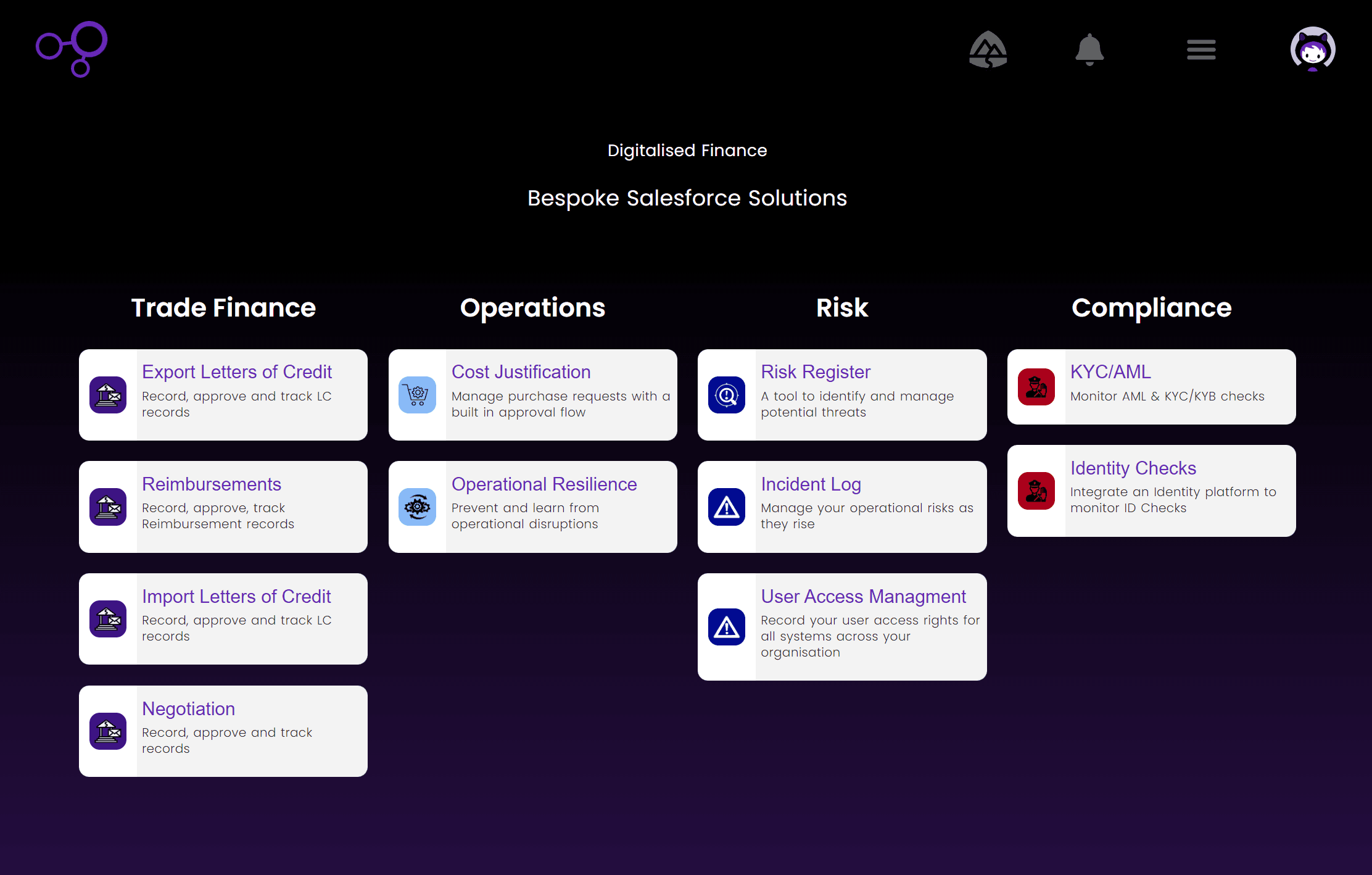Click the Operations column heading
The height and width of the screenshot is (875, 1372).
533,308
